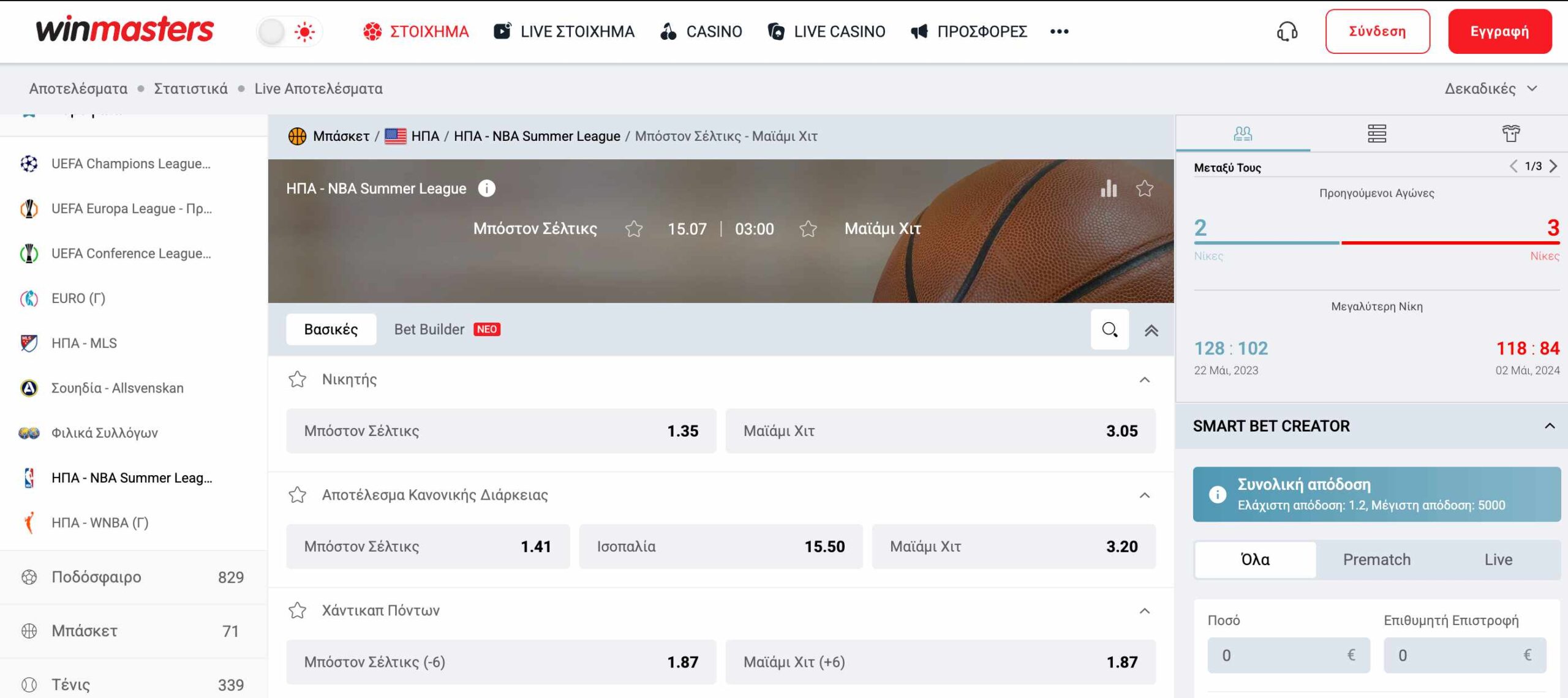Bet Μαϊάμι Χιτ winner at 3.05
1568x698 pixels.
[940, 431]
